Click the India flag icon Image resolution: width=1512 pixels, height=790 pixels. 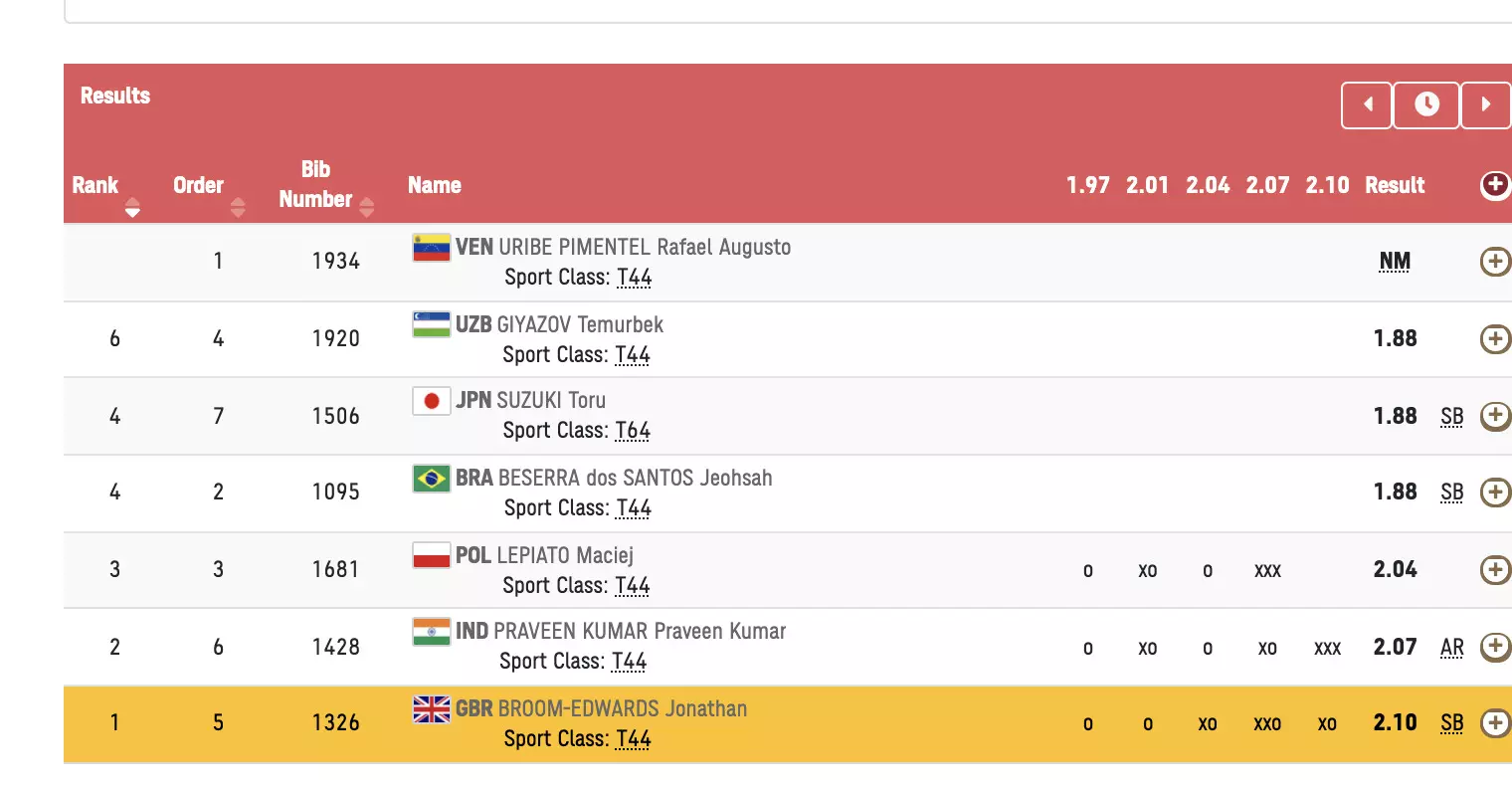click(432, 632)
